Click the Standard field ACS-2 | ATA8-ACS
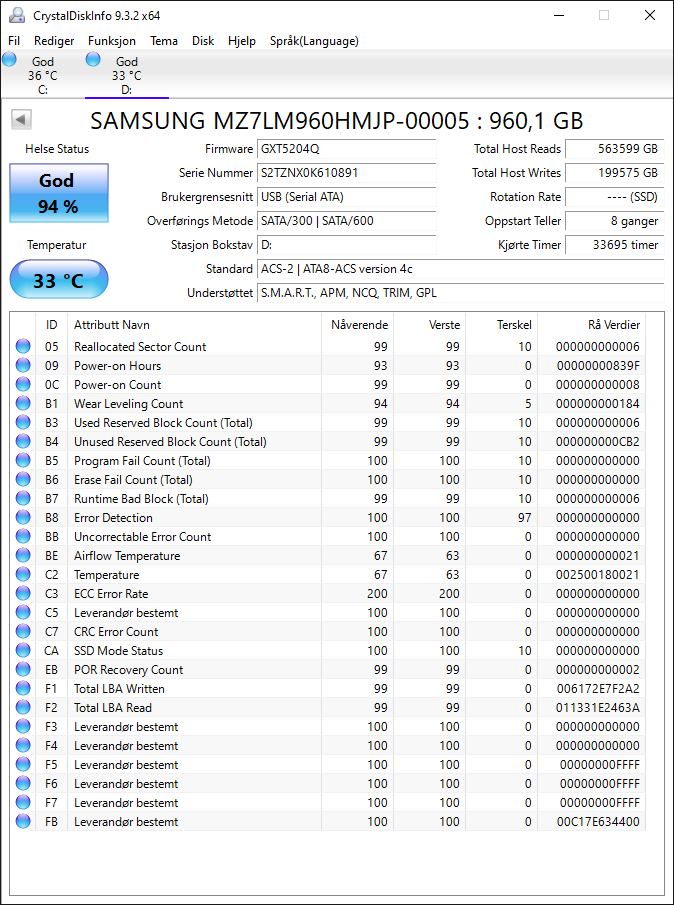This screenshot has width=674, height=905. [x=460, y=269]
